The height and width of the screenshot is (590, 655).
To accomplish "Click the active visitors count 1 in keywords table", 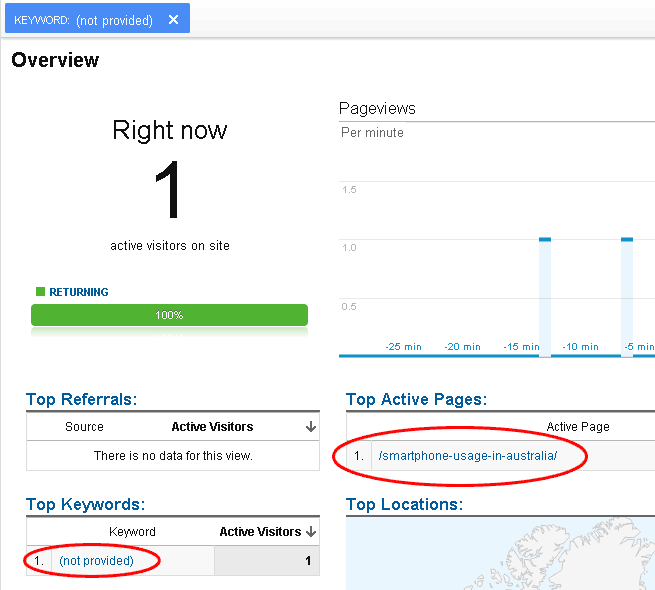I will pyautogui.click(x=308, y=560).
